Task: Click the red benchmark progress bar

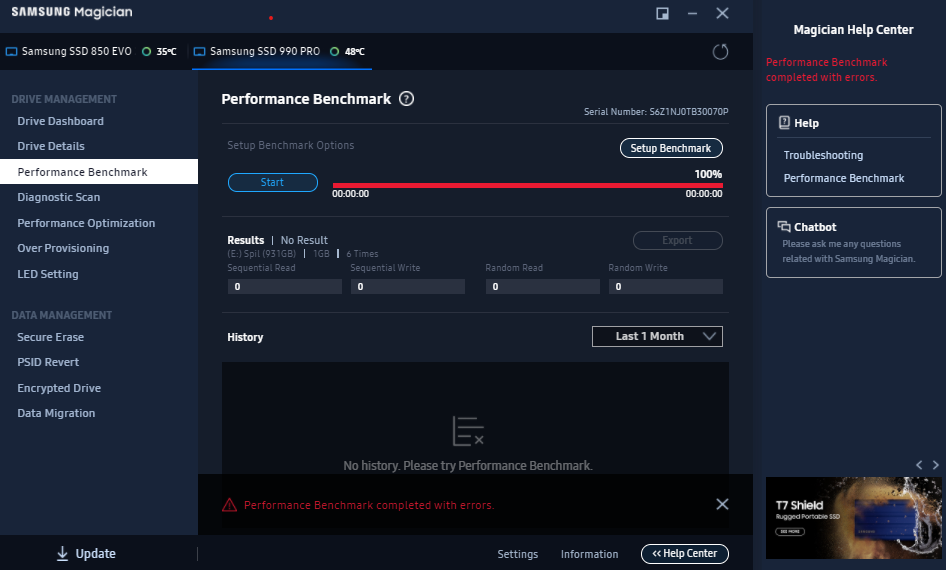Action: [527, 186]
